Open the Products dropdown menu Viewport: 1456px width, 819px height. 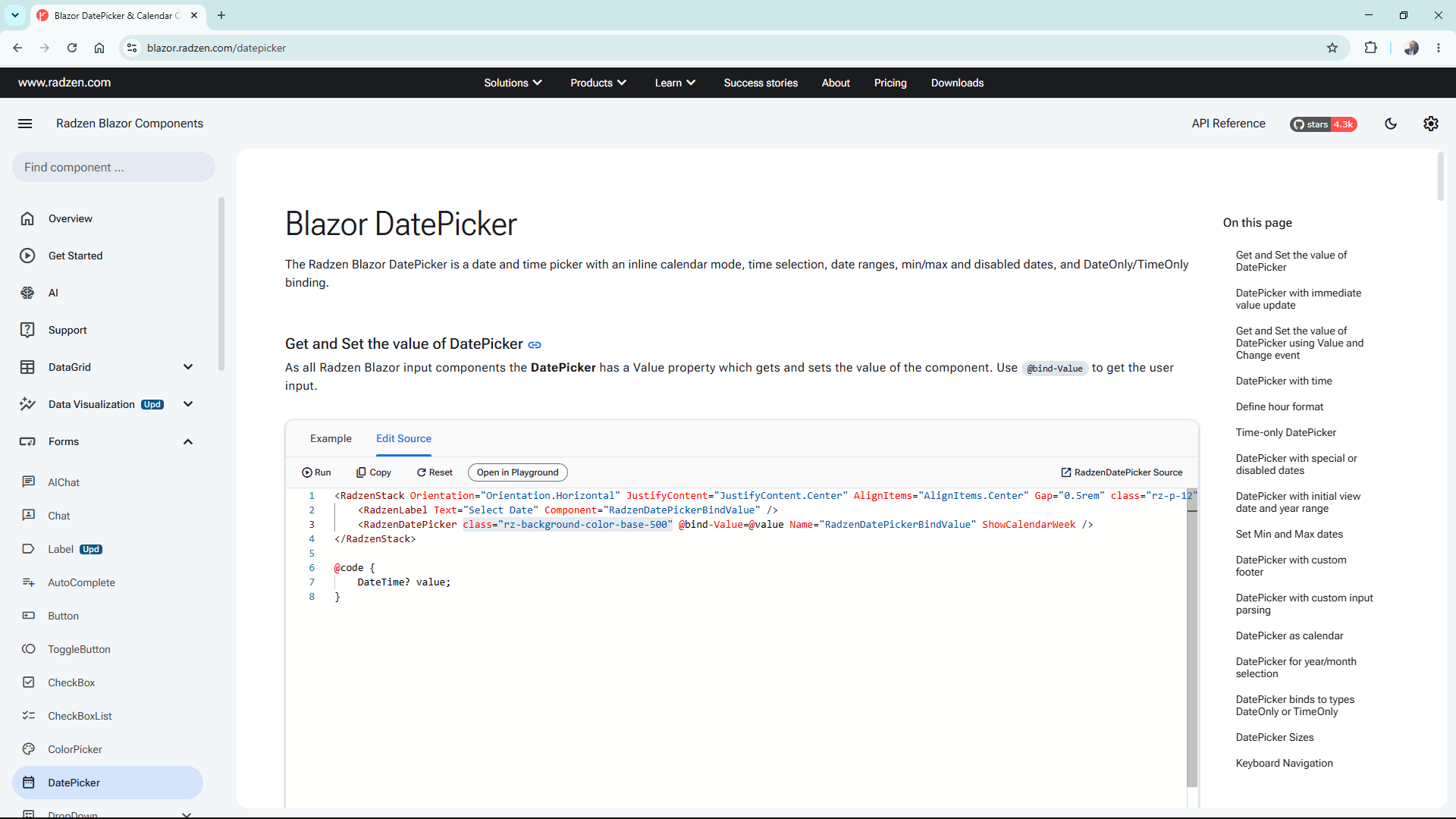pos(598,83)
